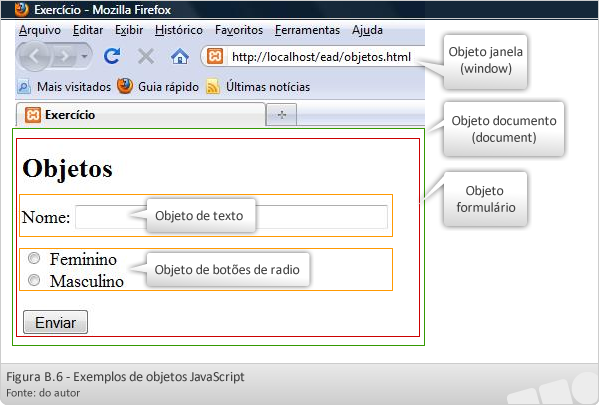Open the Arquivo menu
The width and height of the screenshot is (599, 405).
40,30
